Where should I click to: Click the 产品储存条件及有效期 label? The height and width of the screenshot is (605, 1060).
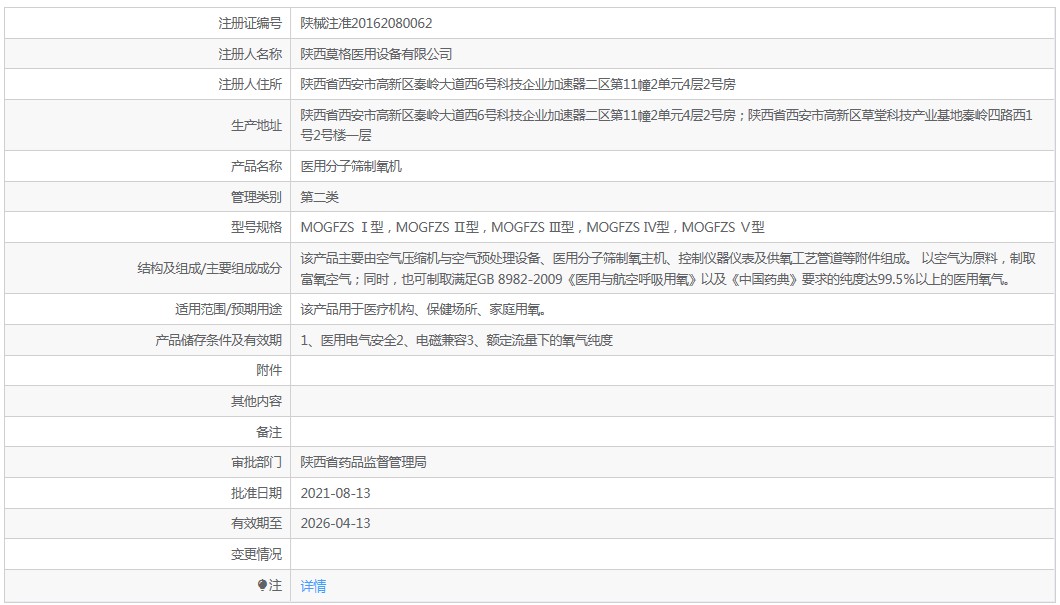point(218,340)
